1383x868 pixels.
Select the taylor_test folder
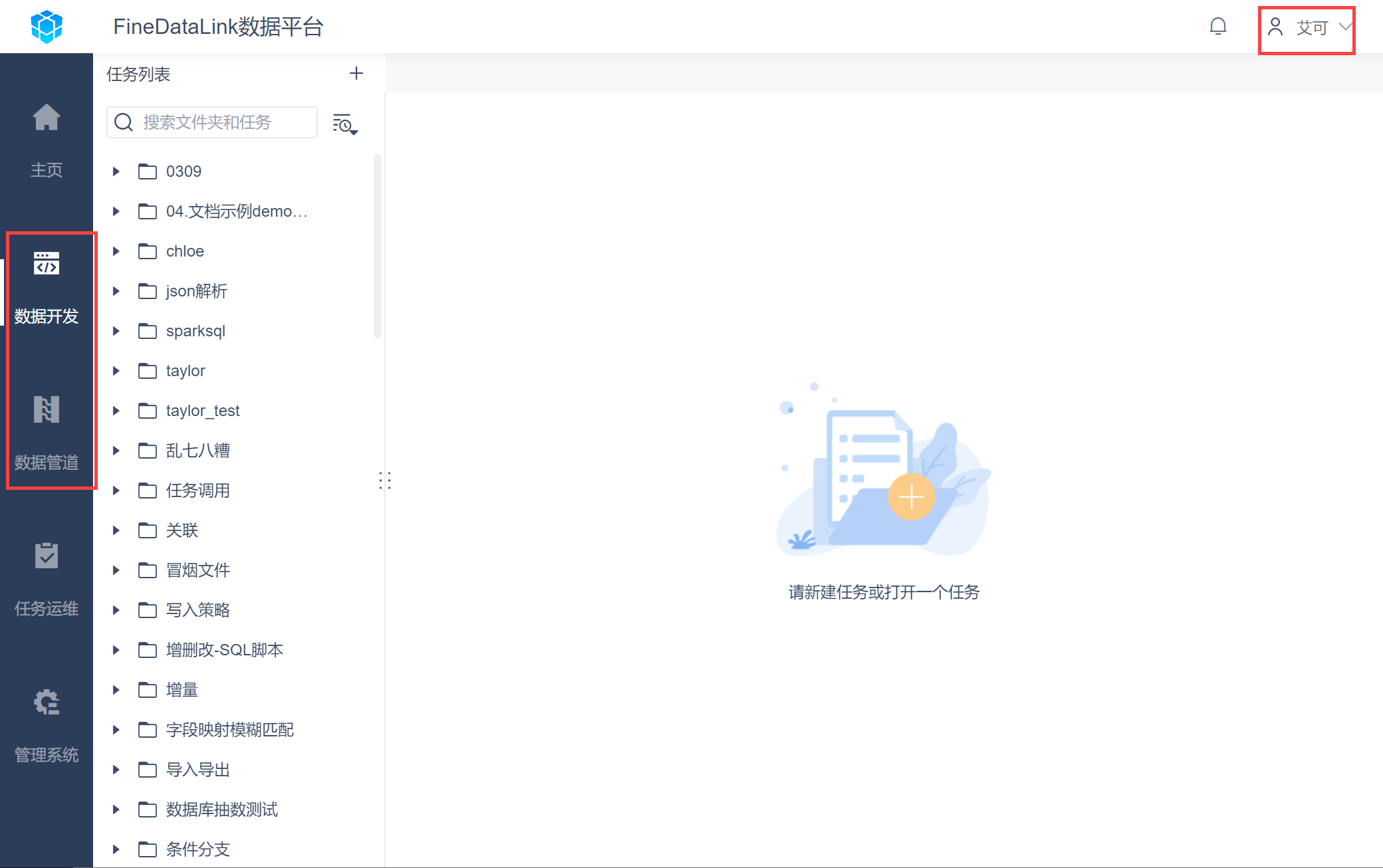coord(202,411)
